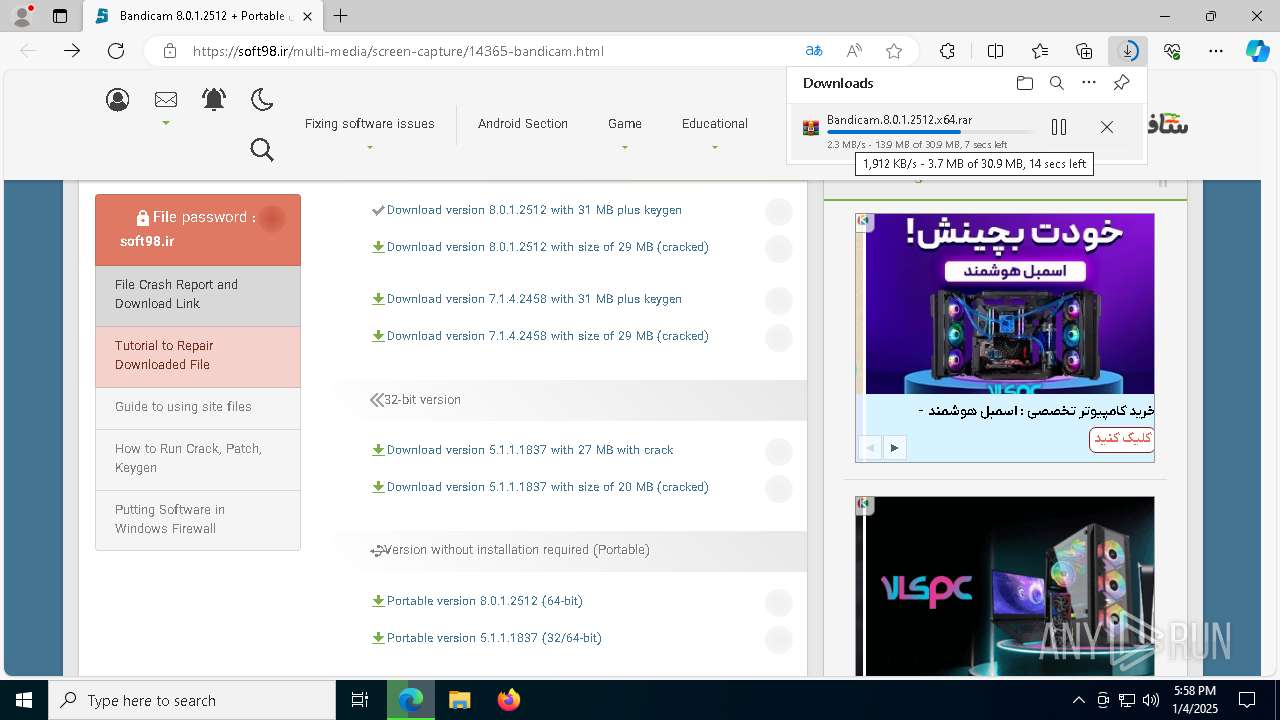Add page to favorites star
The height and width of the screenshot is (720, 1280).
coord(894,51)
